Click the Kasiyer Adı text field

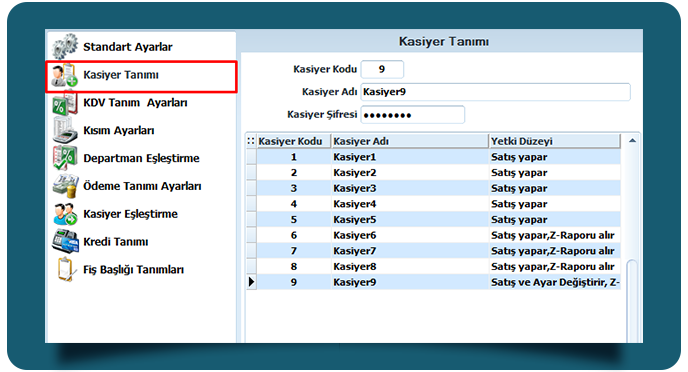click(495, 92)
